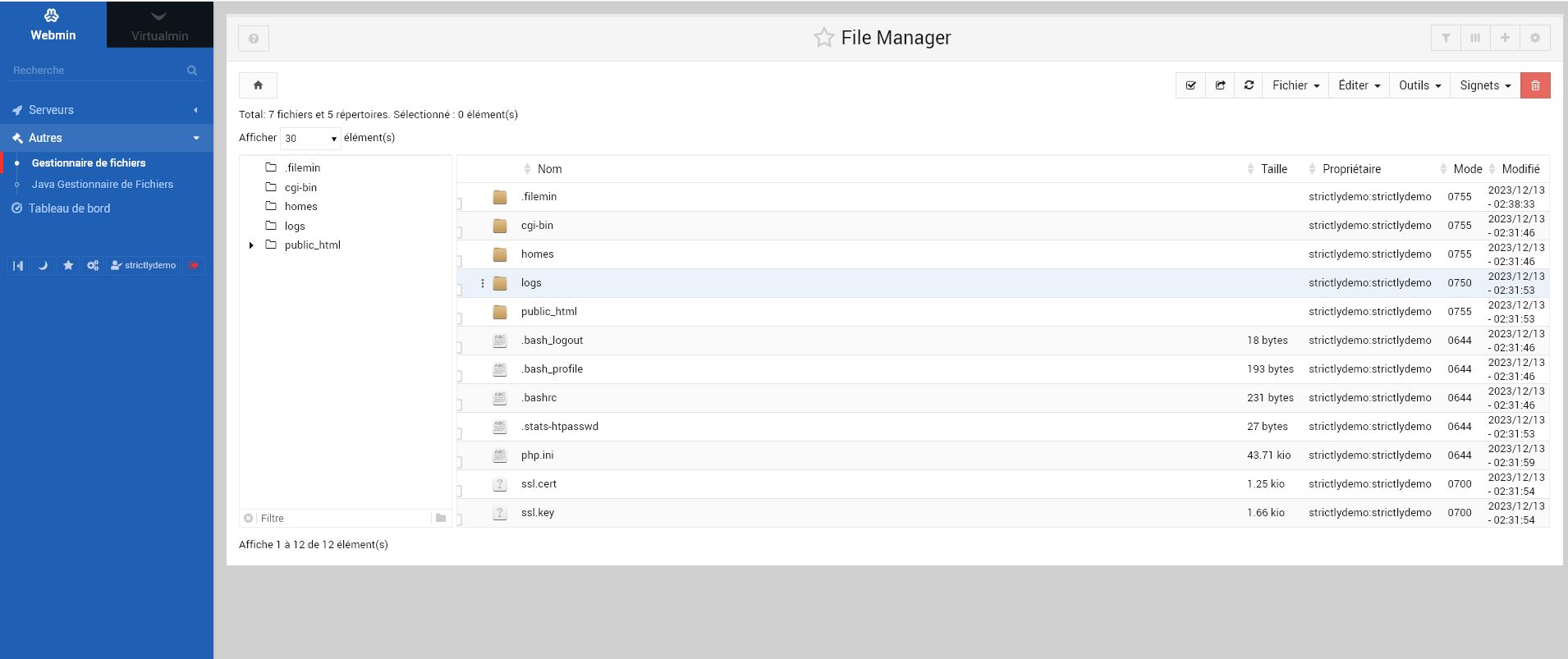Tick the checkbox for homes row
The width and height of the screenshot is (1568, 659).
[460, 260]
